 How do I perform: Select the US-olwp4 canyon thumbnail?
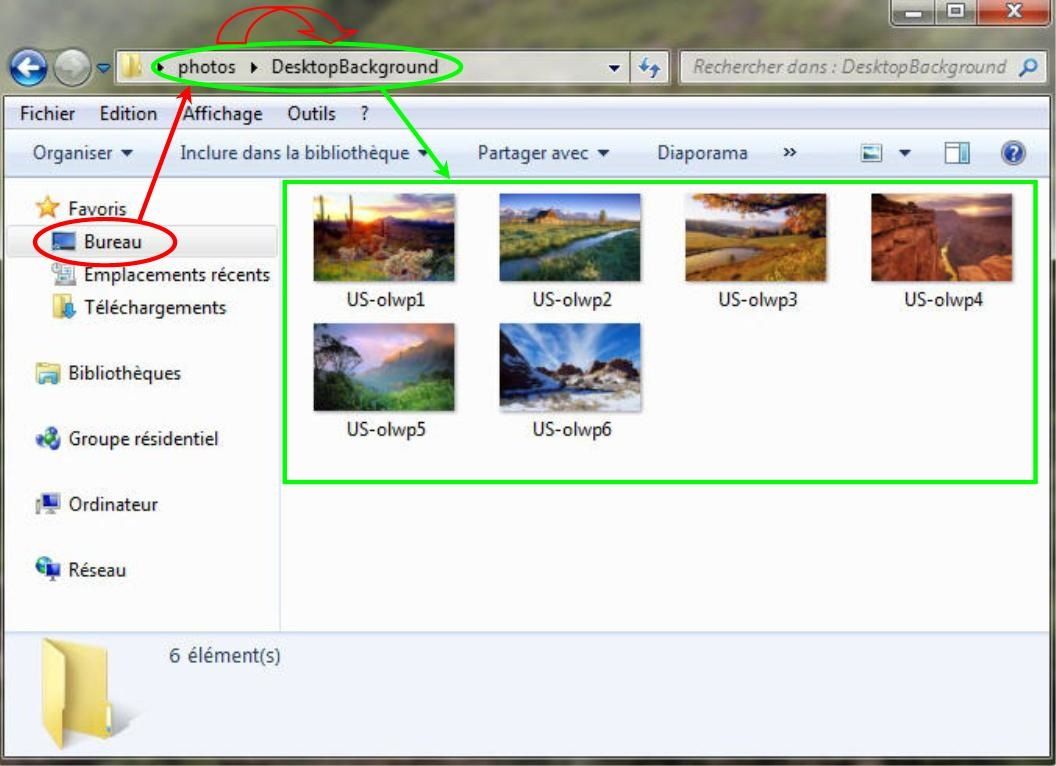pos(942,237)
